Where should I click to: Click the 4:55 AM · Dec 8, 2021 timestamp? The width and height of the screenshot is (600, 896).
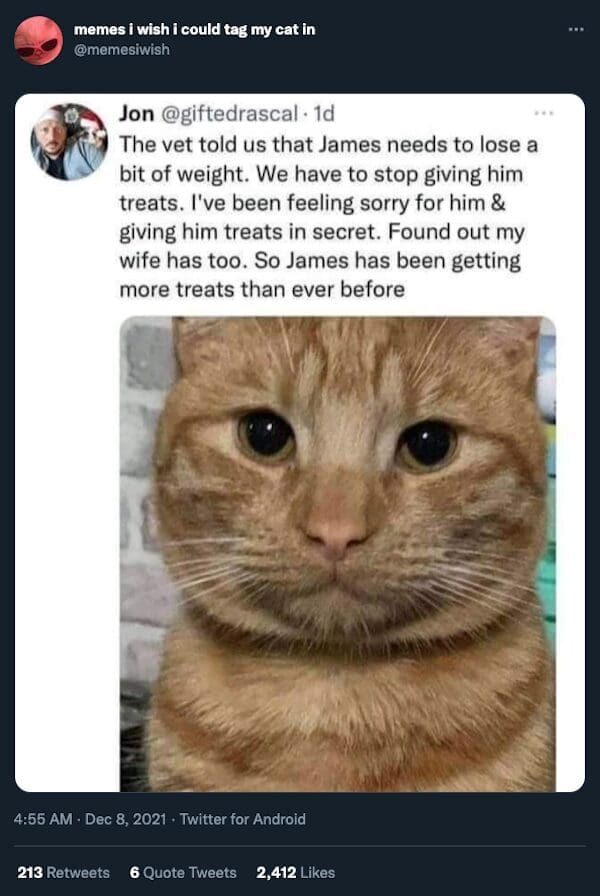tap(90, 819)
